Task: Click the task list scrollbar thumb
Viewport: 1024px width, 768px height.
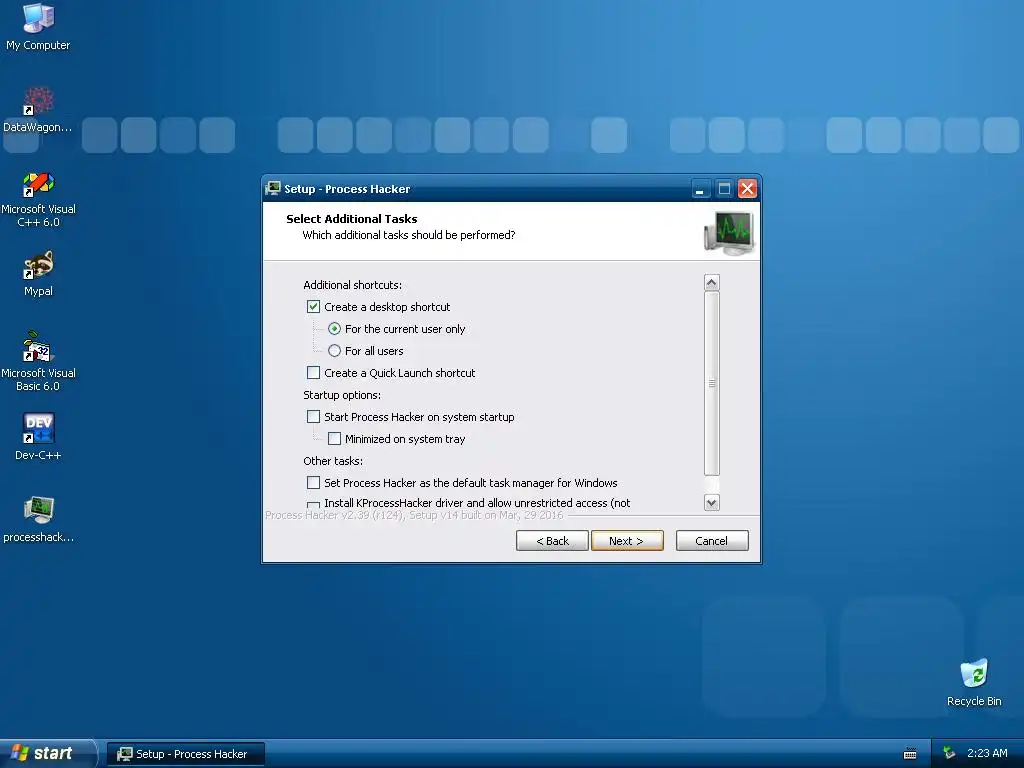Action: point(712,383)
